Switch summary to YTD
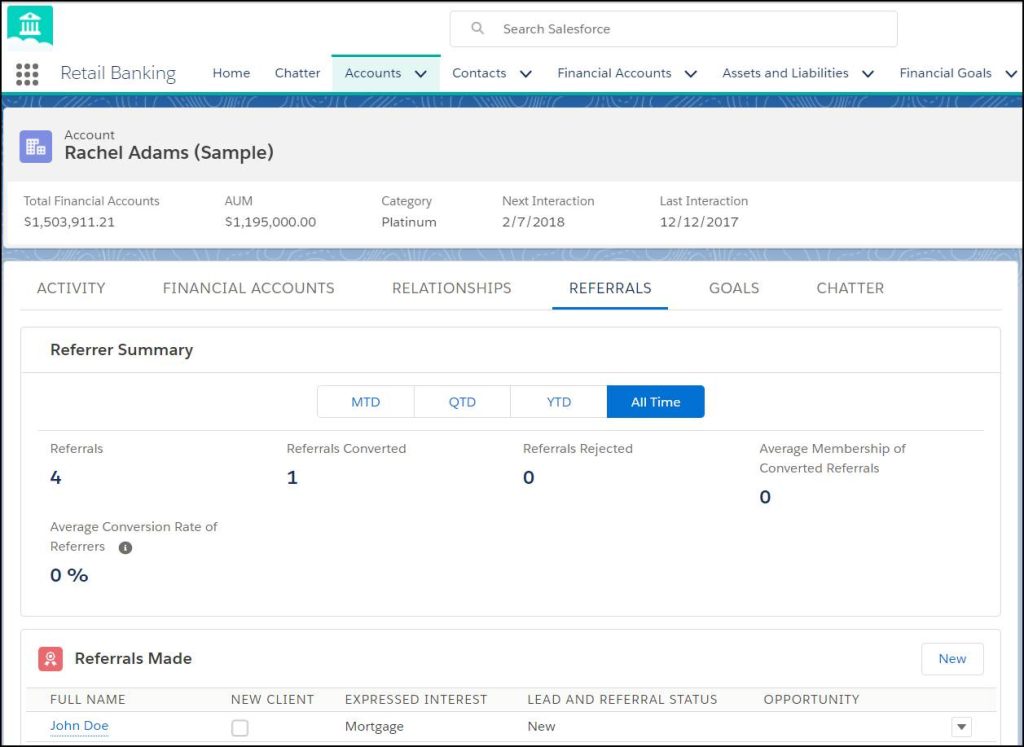The image size is (1024, 747). coord(558,402)
